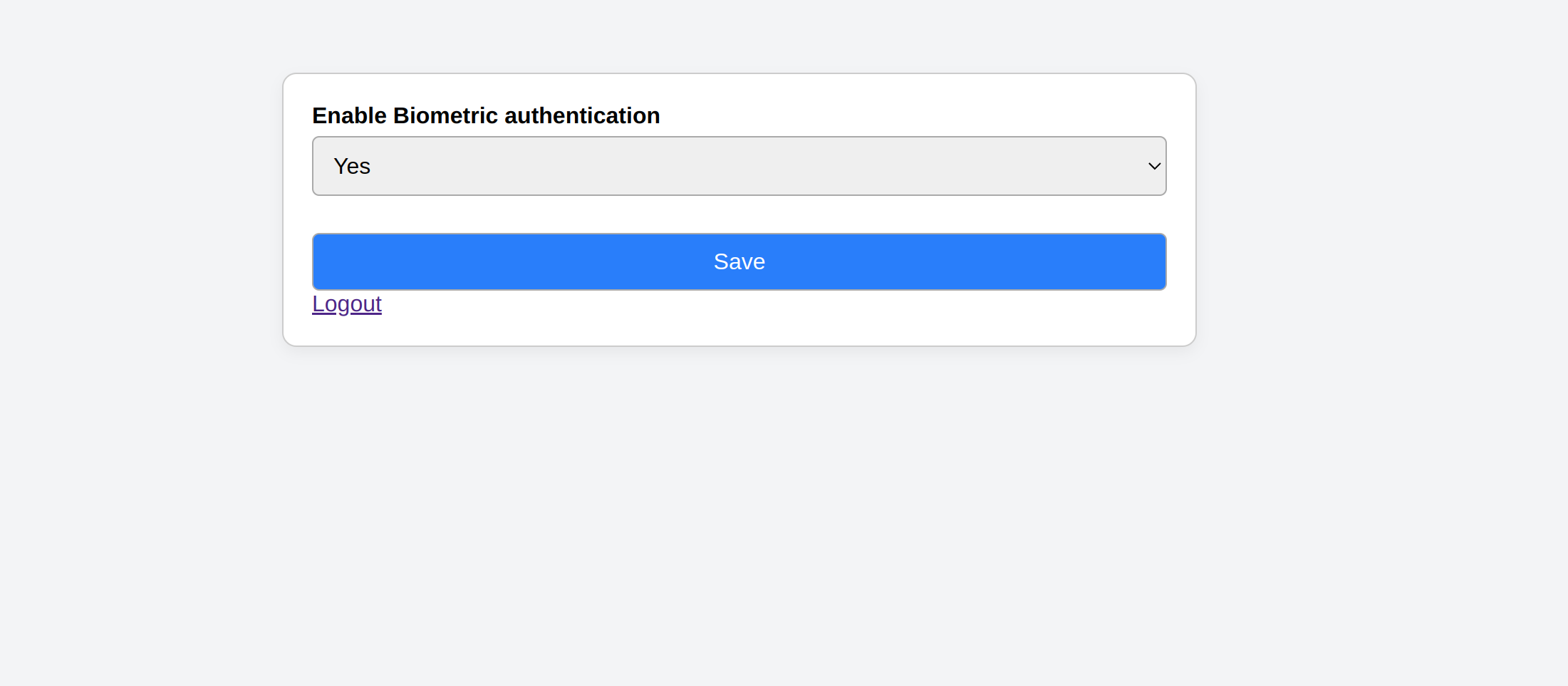Expand the select box showing Yes
This screenshot has width=1568, height=686.
point(739,166)
